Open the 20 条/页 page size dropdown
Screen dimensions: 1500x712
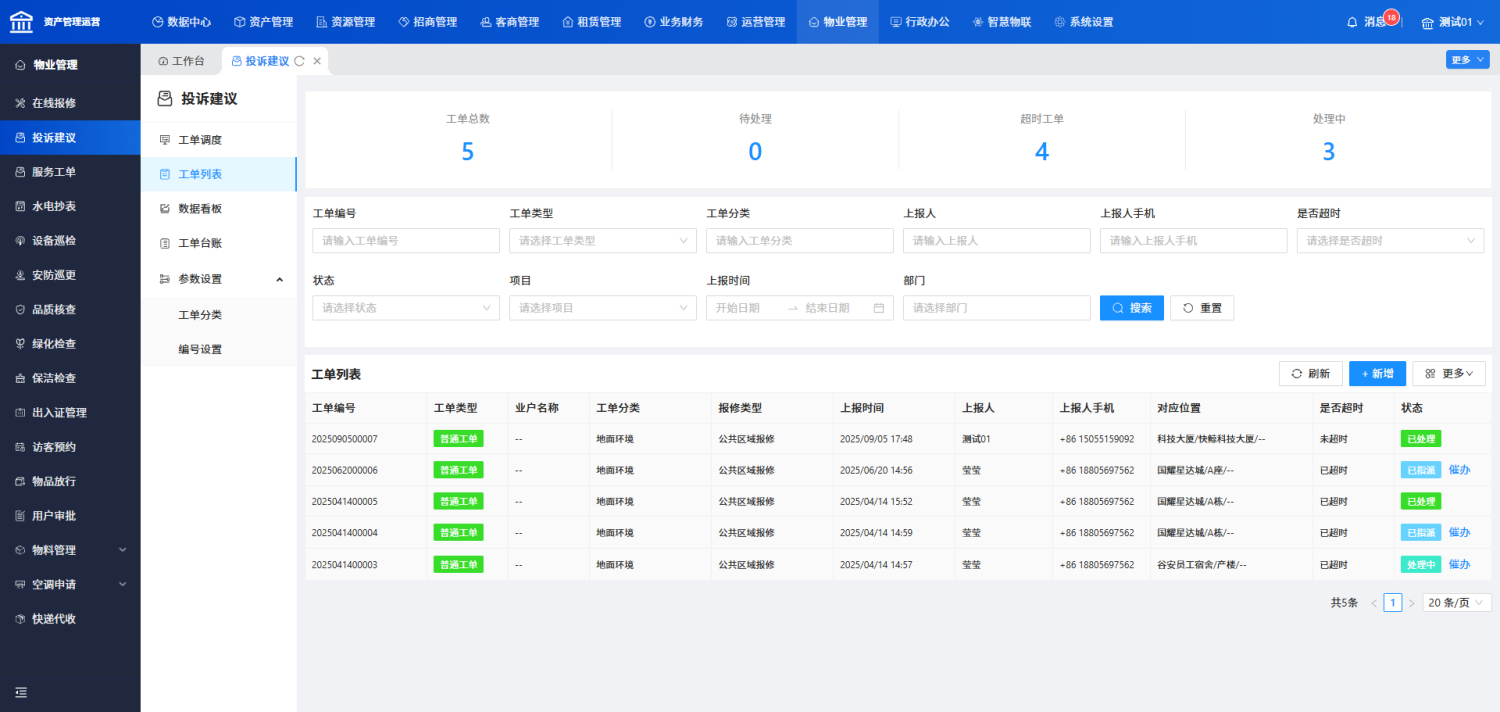point(1456,603)
